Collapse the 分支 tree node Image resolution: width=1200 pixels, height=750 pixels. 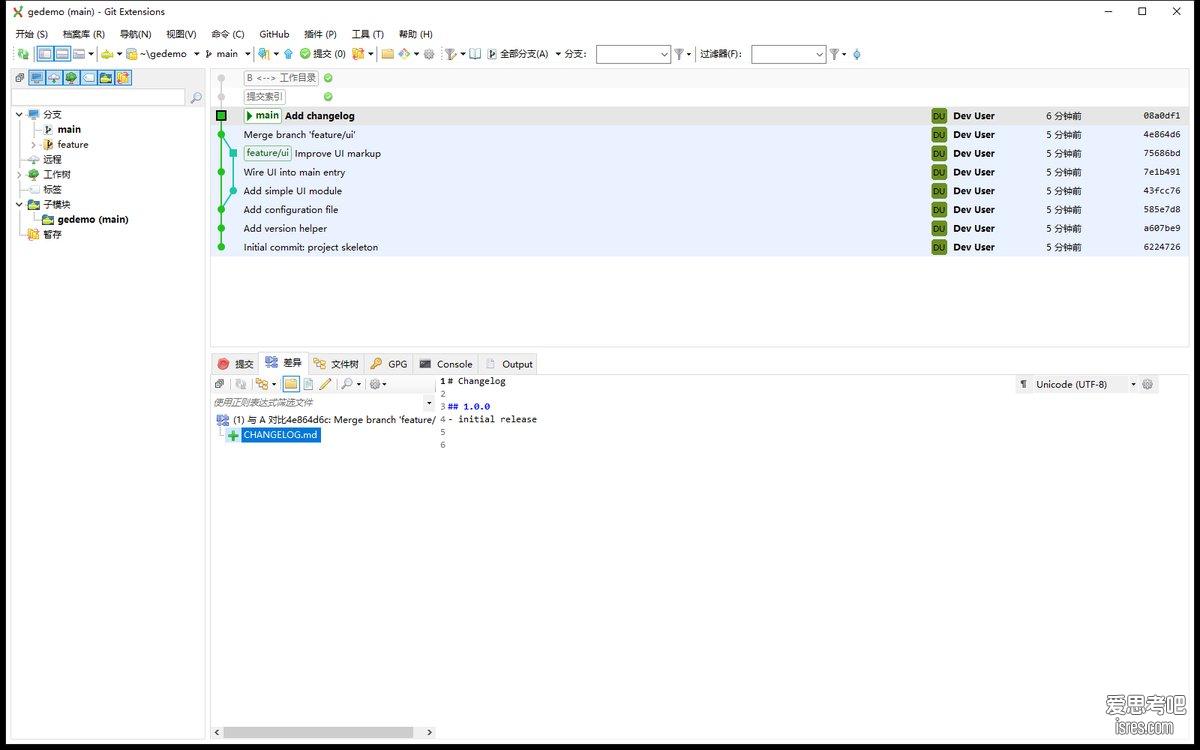click(x=19, y=115)
